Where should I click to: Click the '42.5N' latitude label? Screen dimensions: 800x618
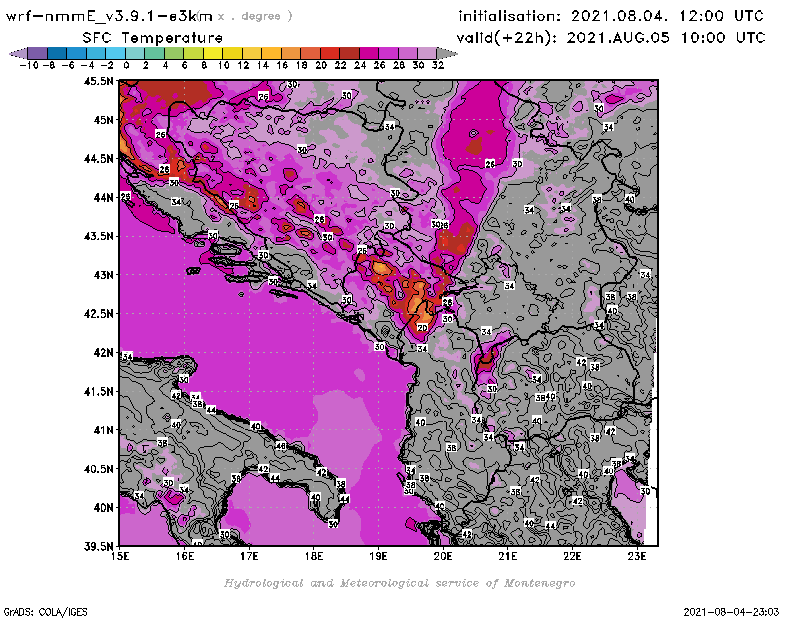98,314
